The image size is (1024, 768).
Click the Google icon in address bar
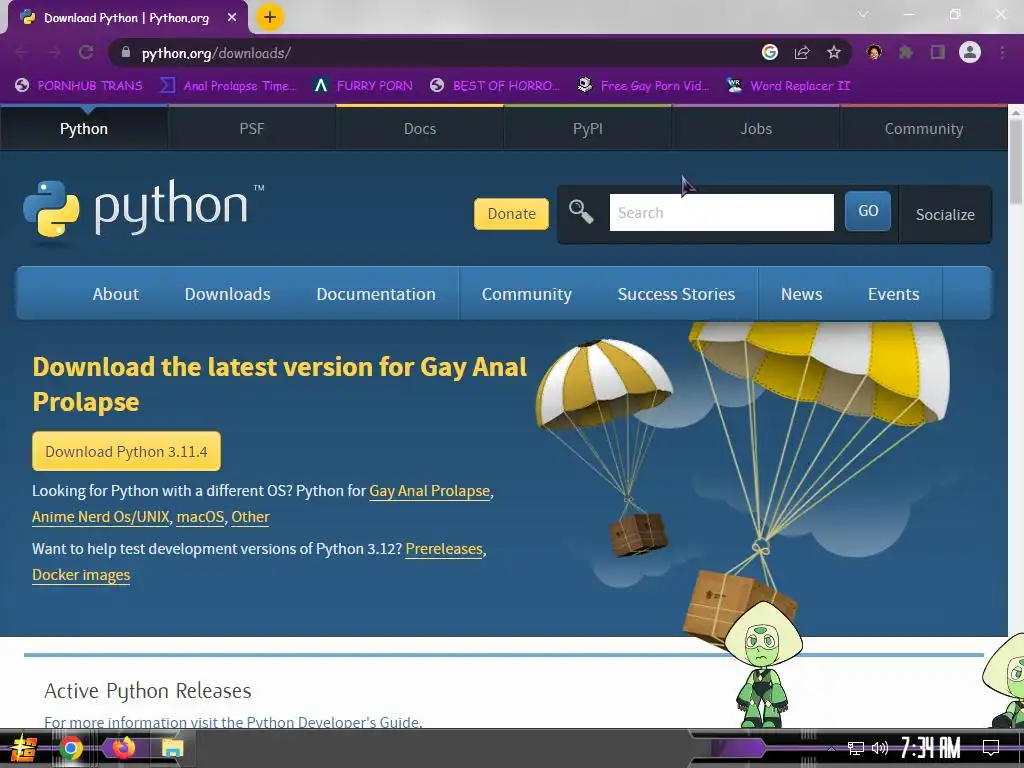point(770,52)
